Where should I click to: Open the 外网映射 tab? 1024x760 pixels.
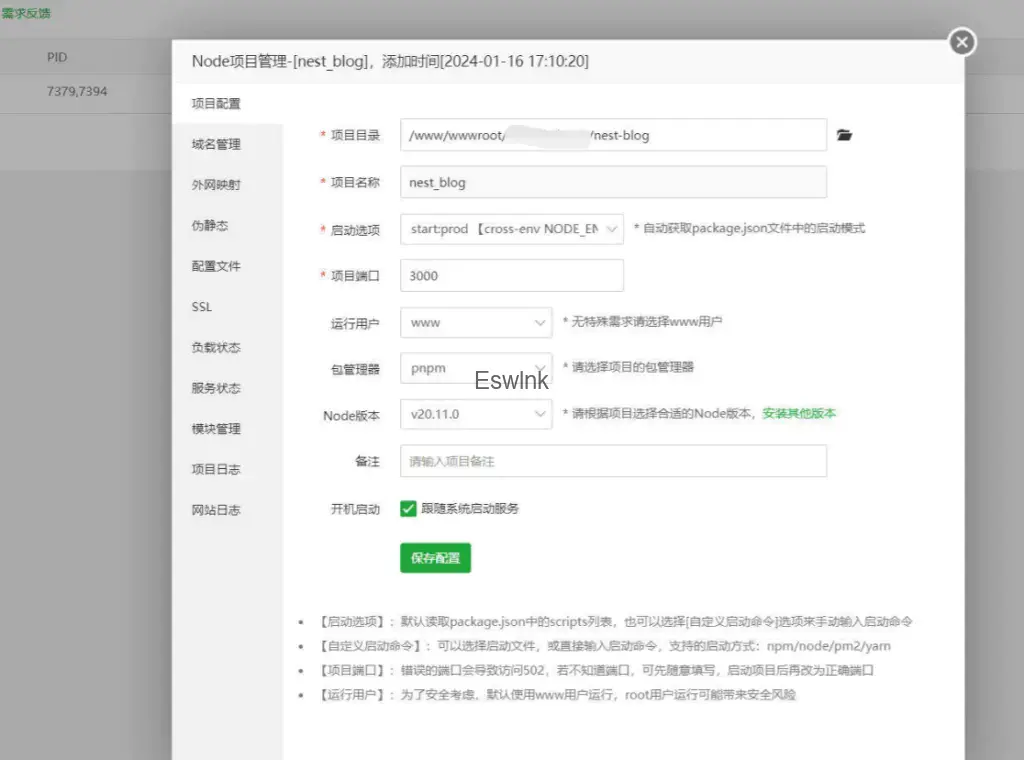pos(216,185)
